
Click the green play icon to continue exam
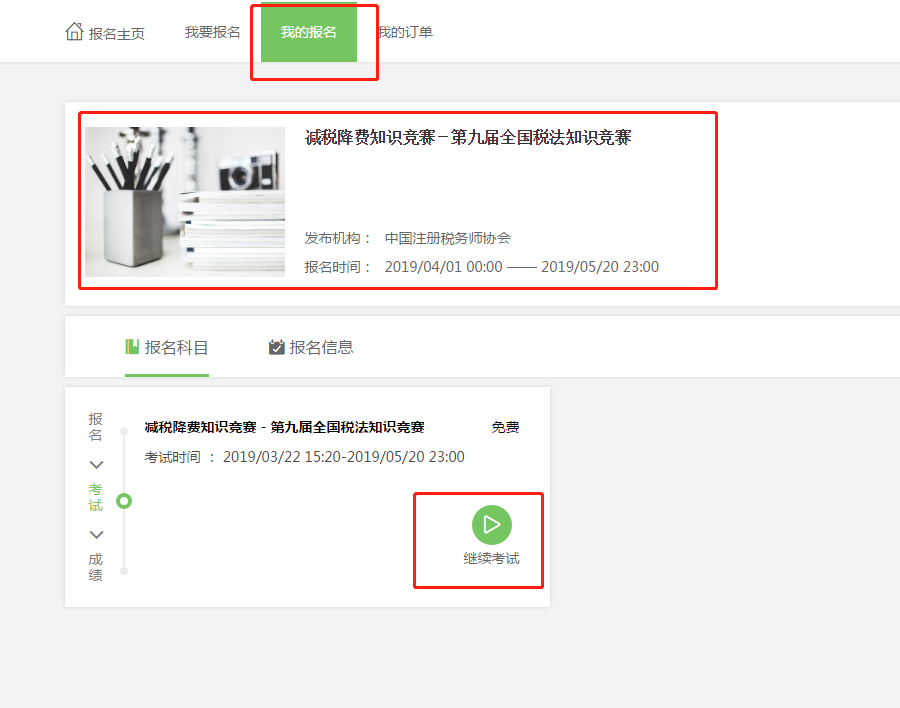[492, 525]
